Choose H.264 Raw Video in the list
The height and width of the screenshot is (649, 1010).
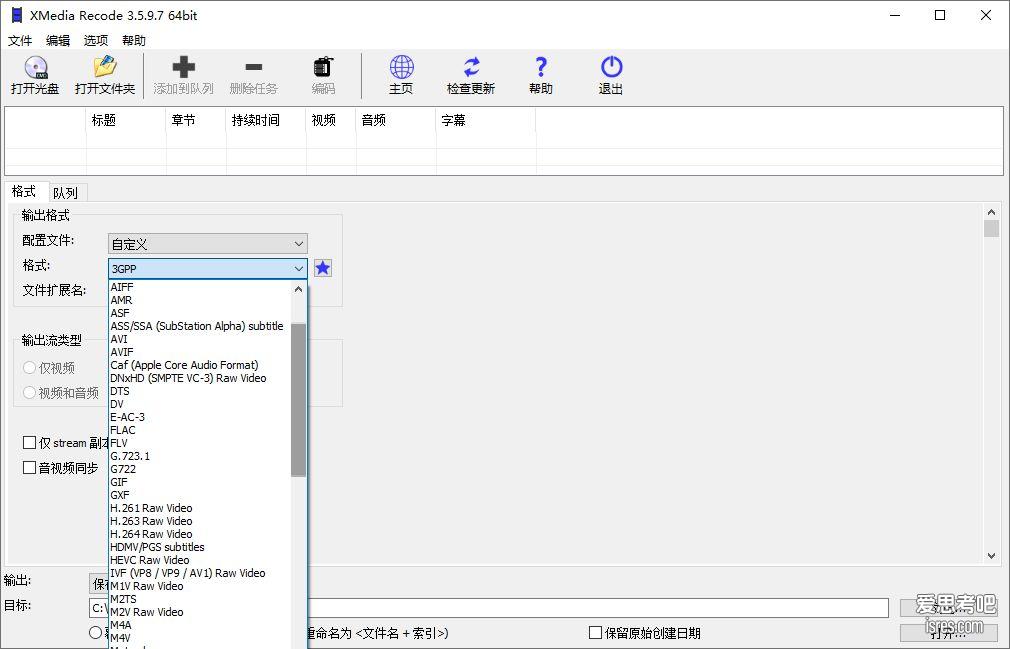(151, 534)
